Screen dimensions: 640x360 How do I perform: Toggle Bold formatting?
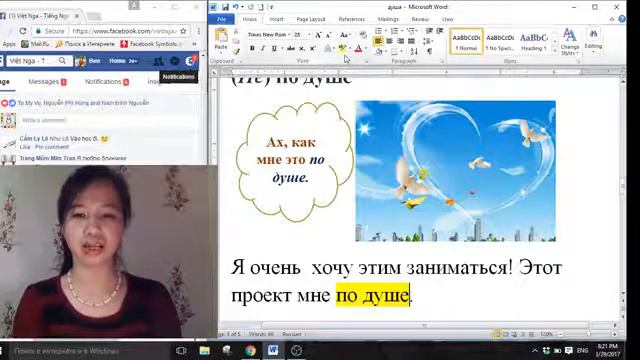pyautogui.click(x=252, y=49)
